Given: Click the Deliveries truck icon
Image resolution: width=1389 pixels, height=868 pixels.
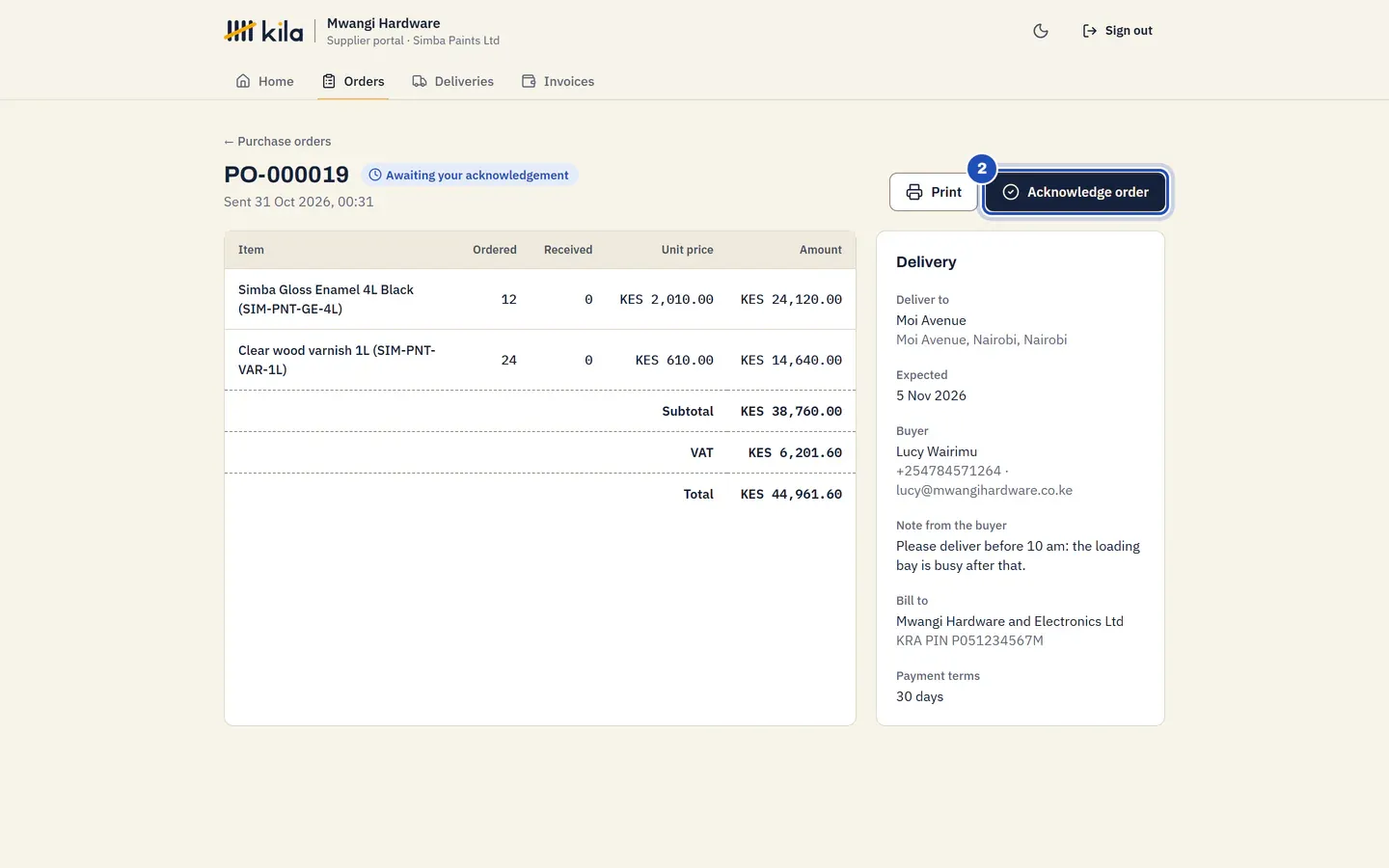Looking at the screenshot, I should [x=420, y=81].
